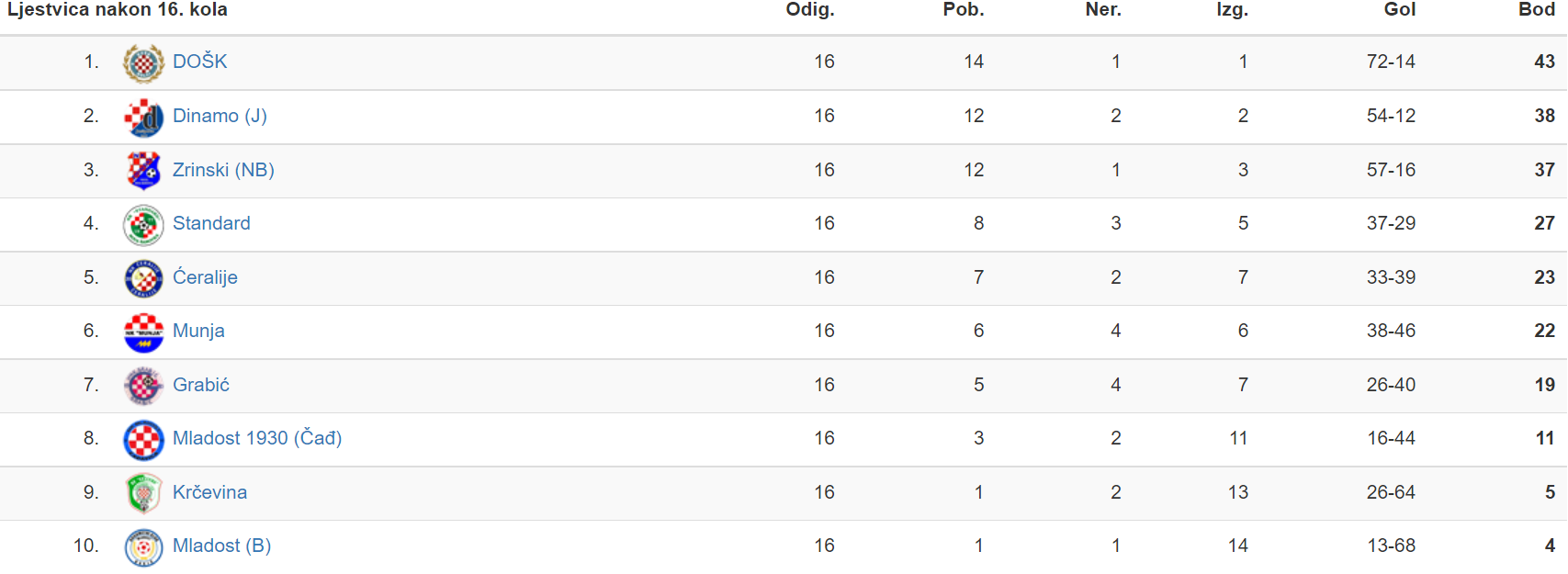This screenshot has height=574, width=1568.
Task: Follow the Zrinski (NB) link
Action: [223, 170]
